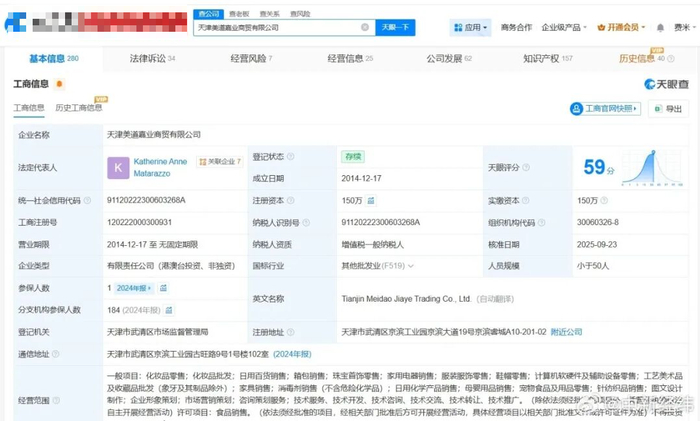This screenshot has width=700, height=421.
Task: Switch to the 经营风险 tab
Action: coord(251,58)
